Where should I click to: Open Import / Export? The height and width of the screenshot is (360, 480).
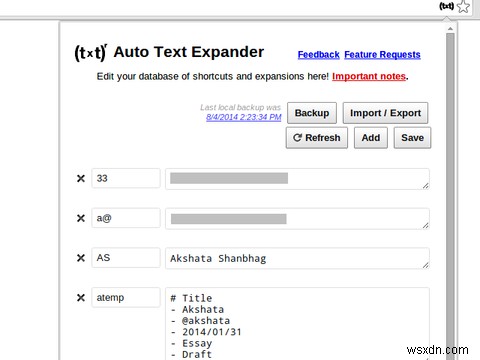pyautogui.click(x=385, y=113)
